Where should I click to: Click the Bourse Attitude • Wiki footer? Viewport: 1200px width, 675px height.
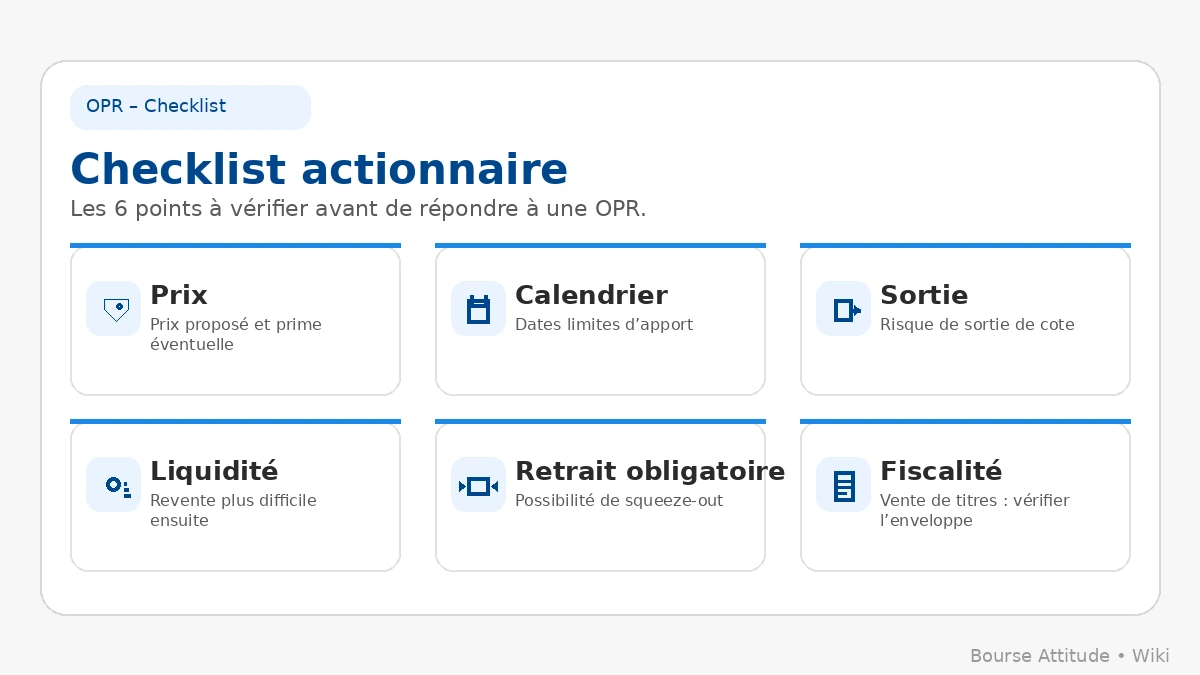click(1069, 656)
